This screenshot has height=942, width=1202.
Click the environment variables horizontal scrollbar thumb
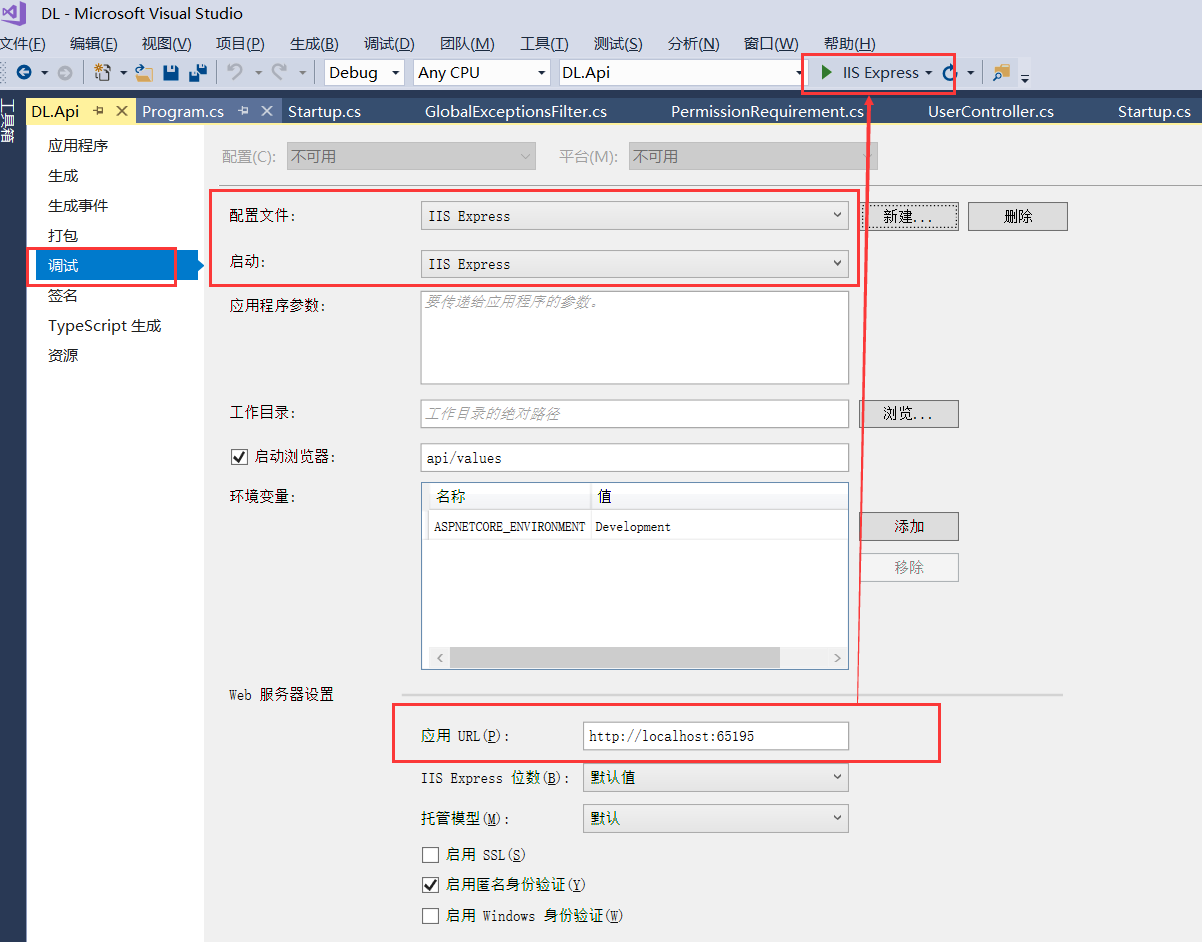(x=614, y=657)
